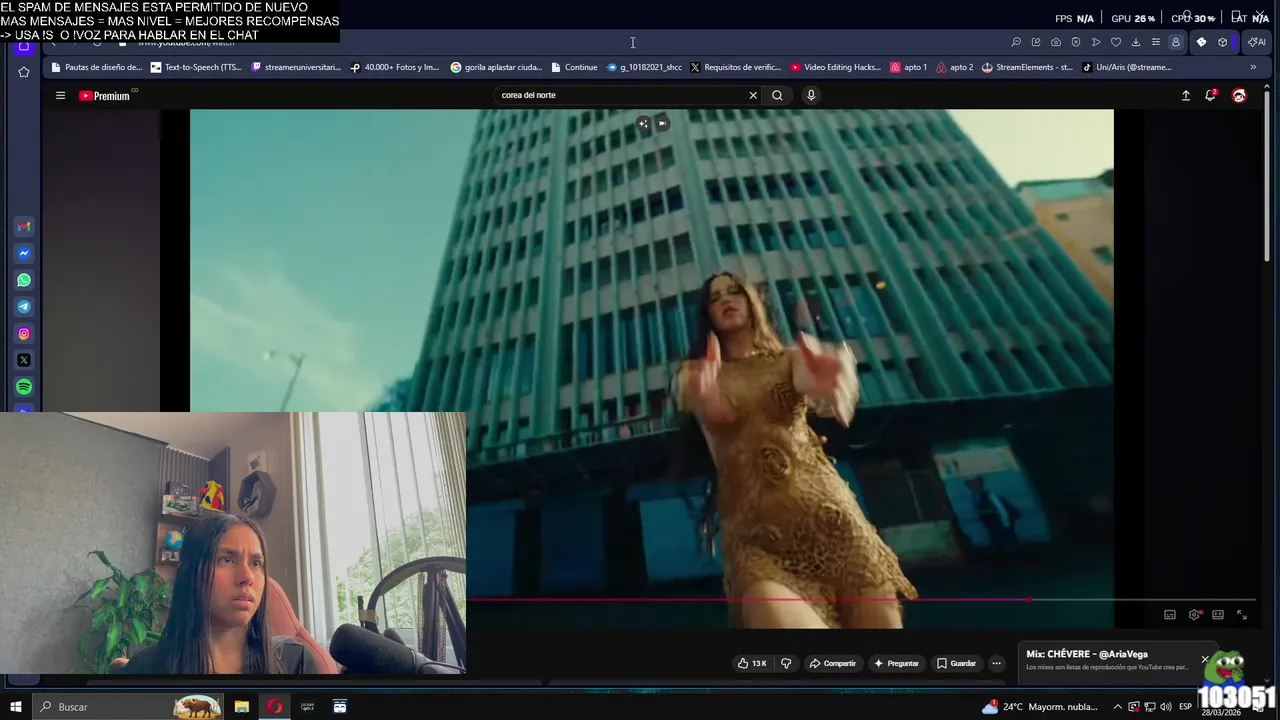Open Spotify in the Opera sidebar

24,387
